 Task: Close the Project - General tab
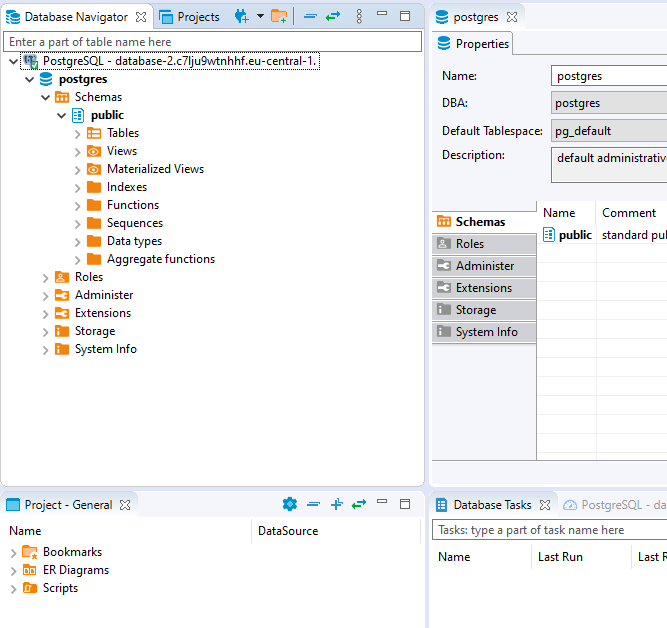point(125,505)
